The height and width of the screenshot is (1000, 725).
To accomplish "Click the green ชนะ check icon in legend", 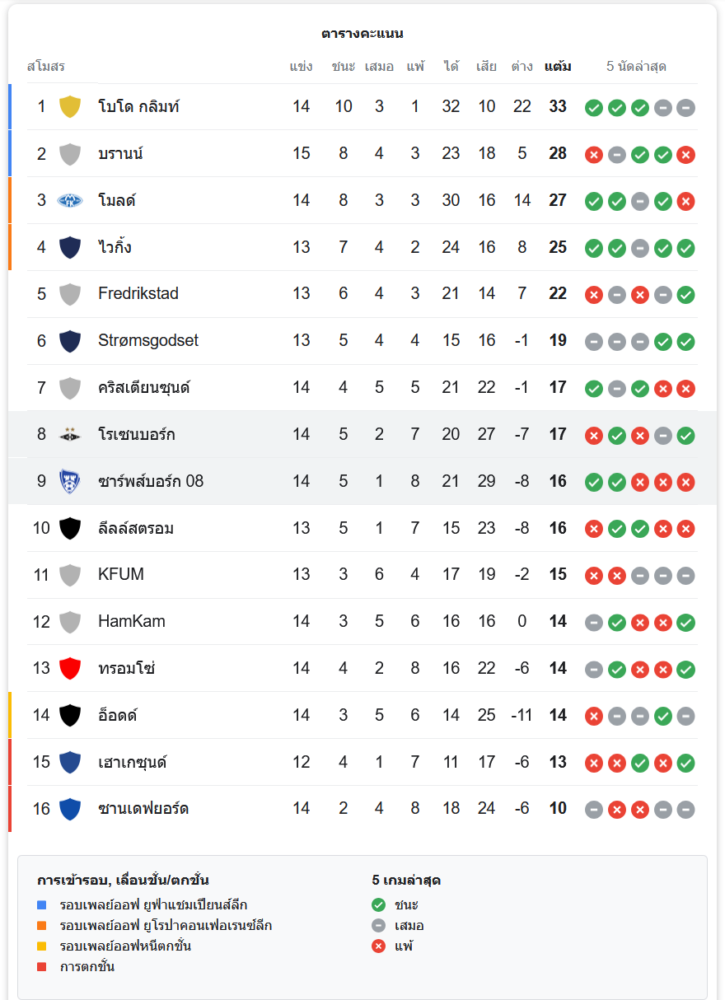I will [378, 905].
